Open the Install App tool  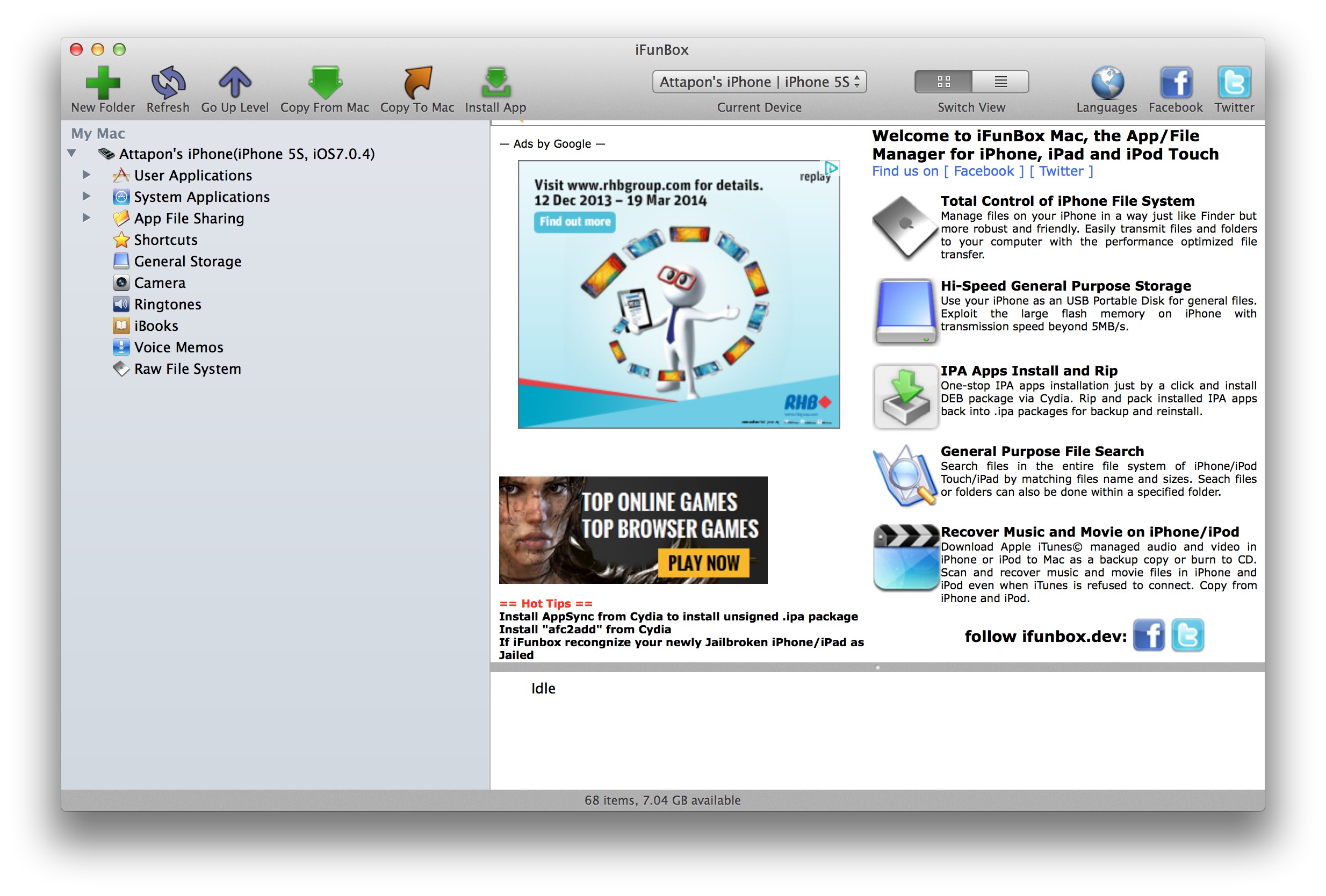(x=496, y=83)
